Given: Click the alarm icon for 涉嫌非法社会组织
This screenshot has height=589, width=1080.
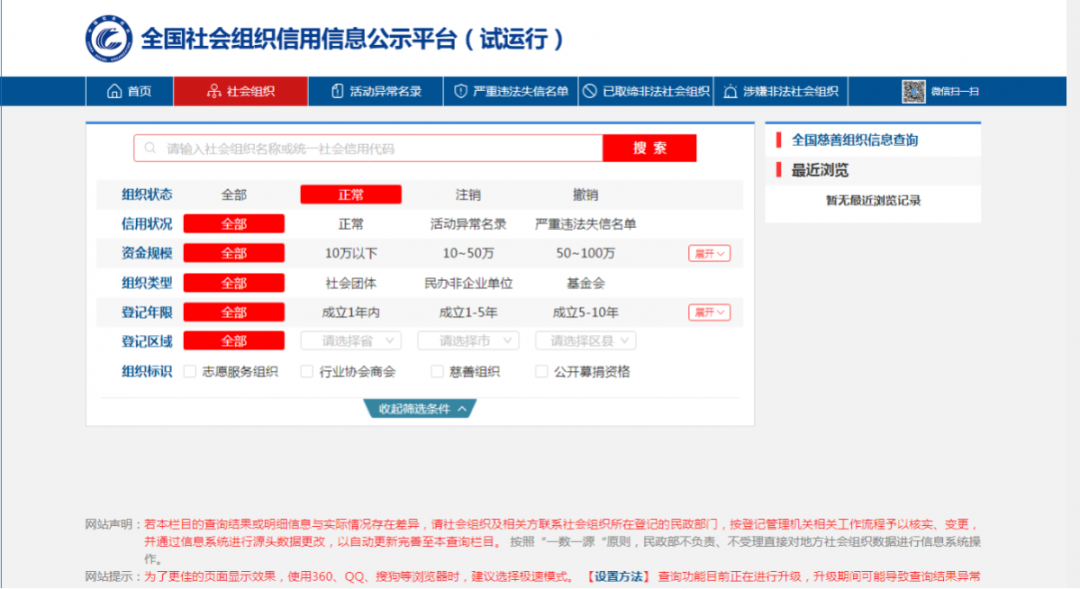Looking at the screenshot, I should (731, 92).
